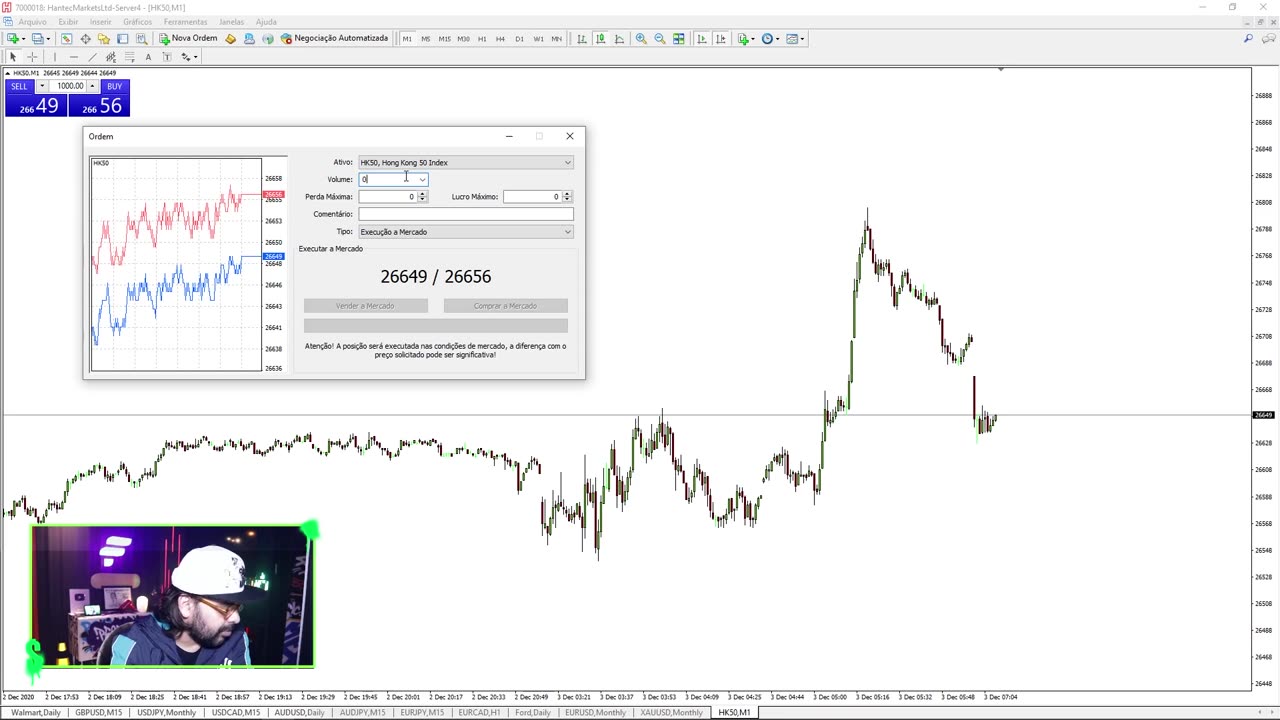Click the search magnifier icon
The height and width of the screenshot is (720, 1280).
pos(1248,38)
